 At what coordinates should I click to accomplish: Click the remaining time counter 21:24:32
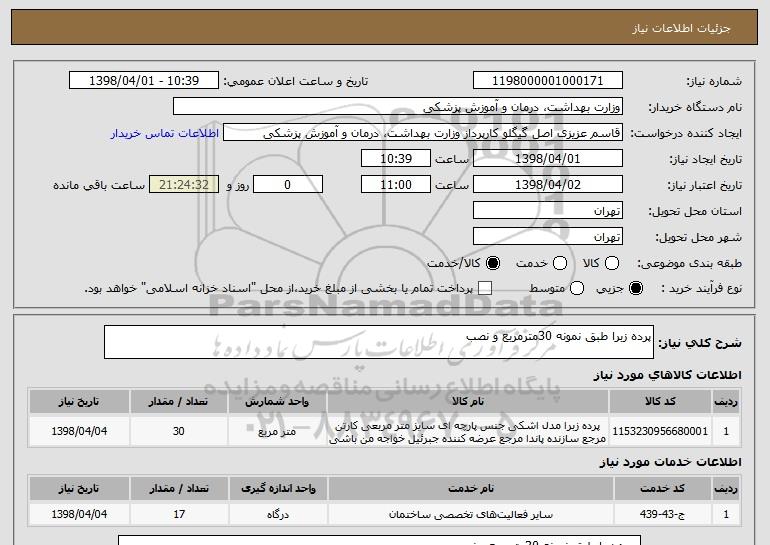(x=184, y=185)
